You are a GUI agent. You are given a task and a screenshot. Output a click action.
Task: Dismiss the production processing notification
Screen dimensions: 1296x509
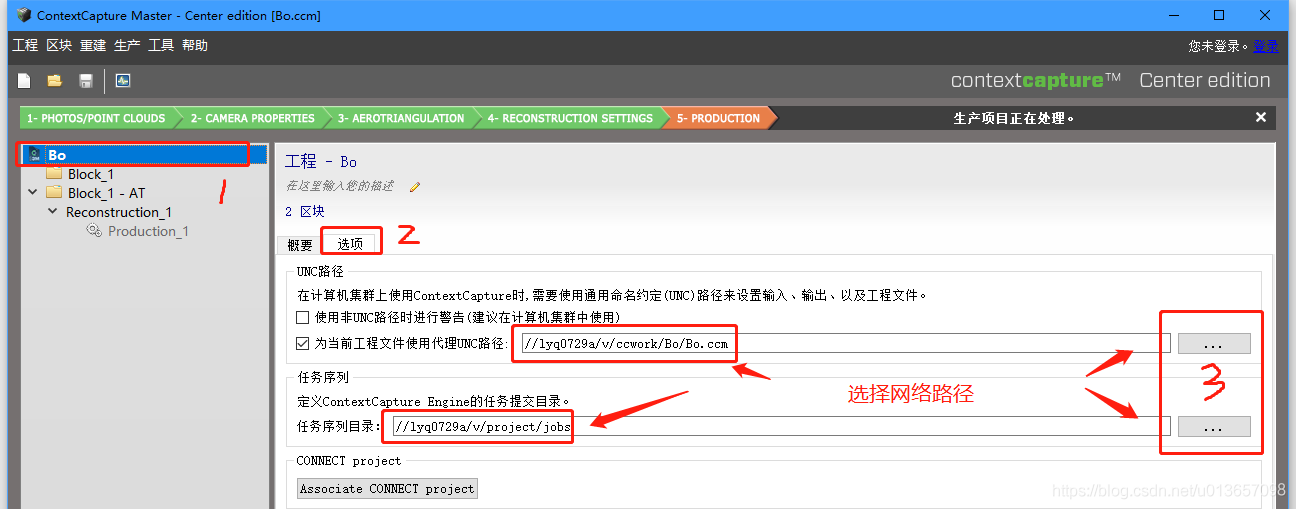tap(1261, 118)
